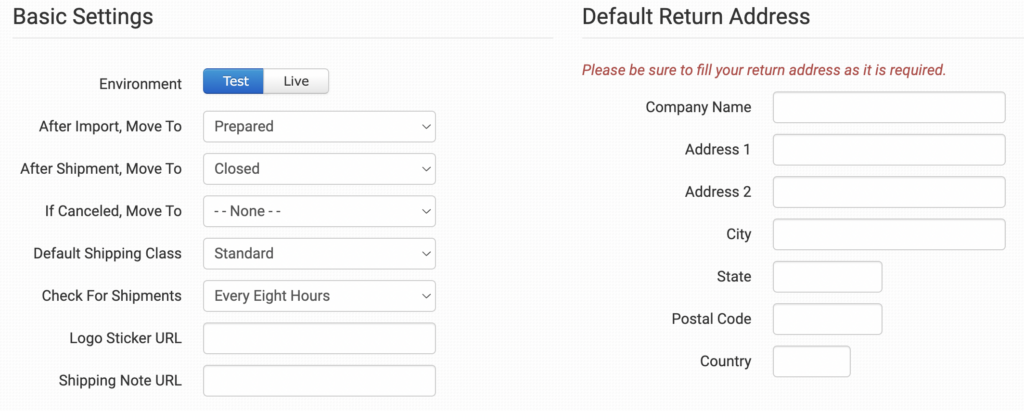Expand the After Shipment, Move To dropdown

tap(319, 169)
